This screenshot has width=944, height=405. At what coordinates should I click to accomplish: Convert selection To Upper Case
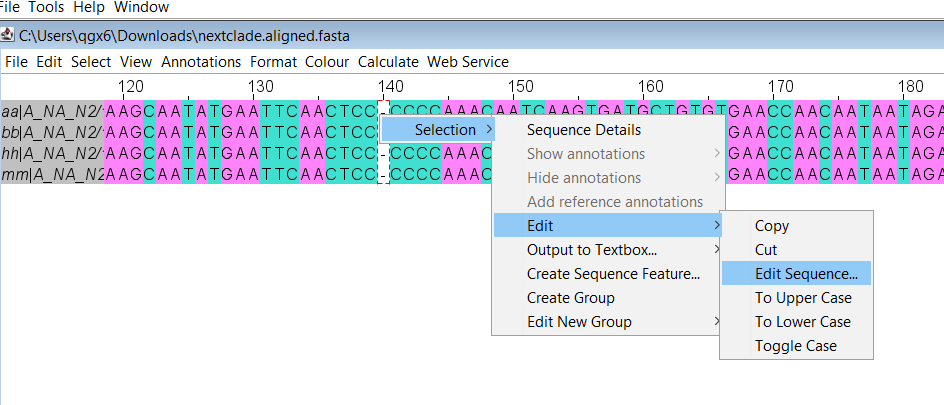click(803, 298)
